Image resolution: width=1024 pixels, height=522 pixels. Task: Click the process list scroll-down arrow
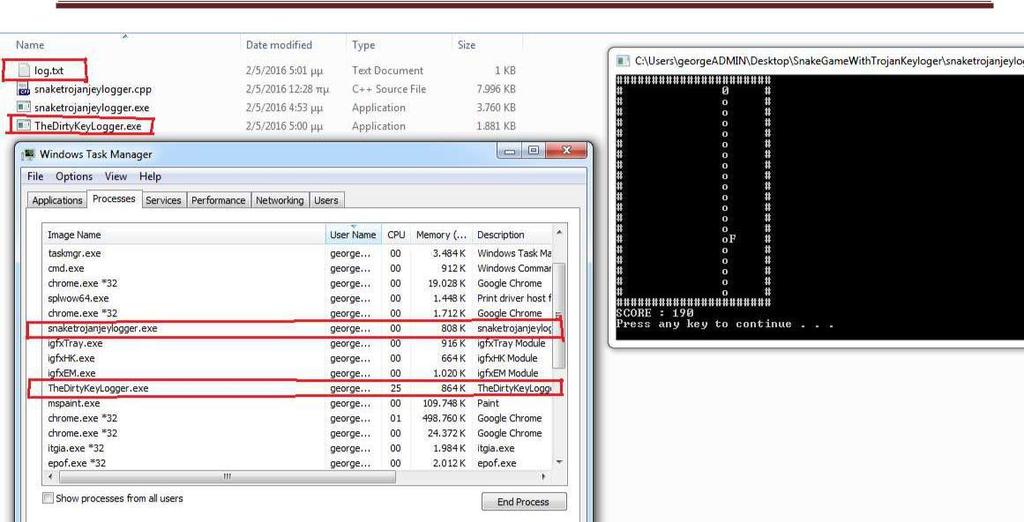[x=559, y=462]
